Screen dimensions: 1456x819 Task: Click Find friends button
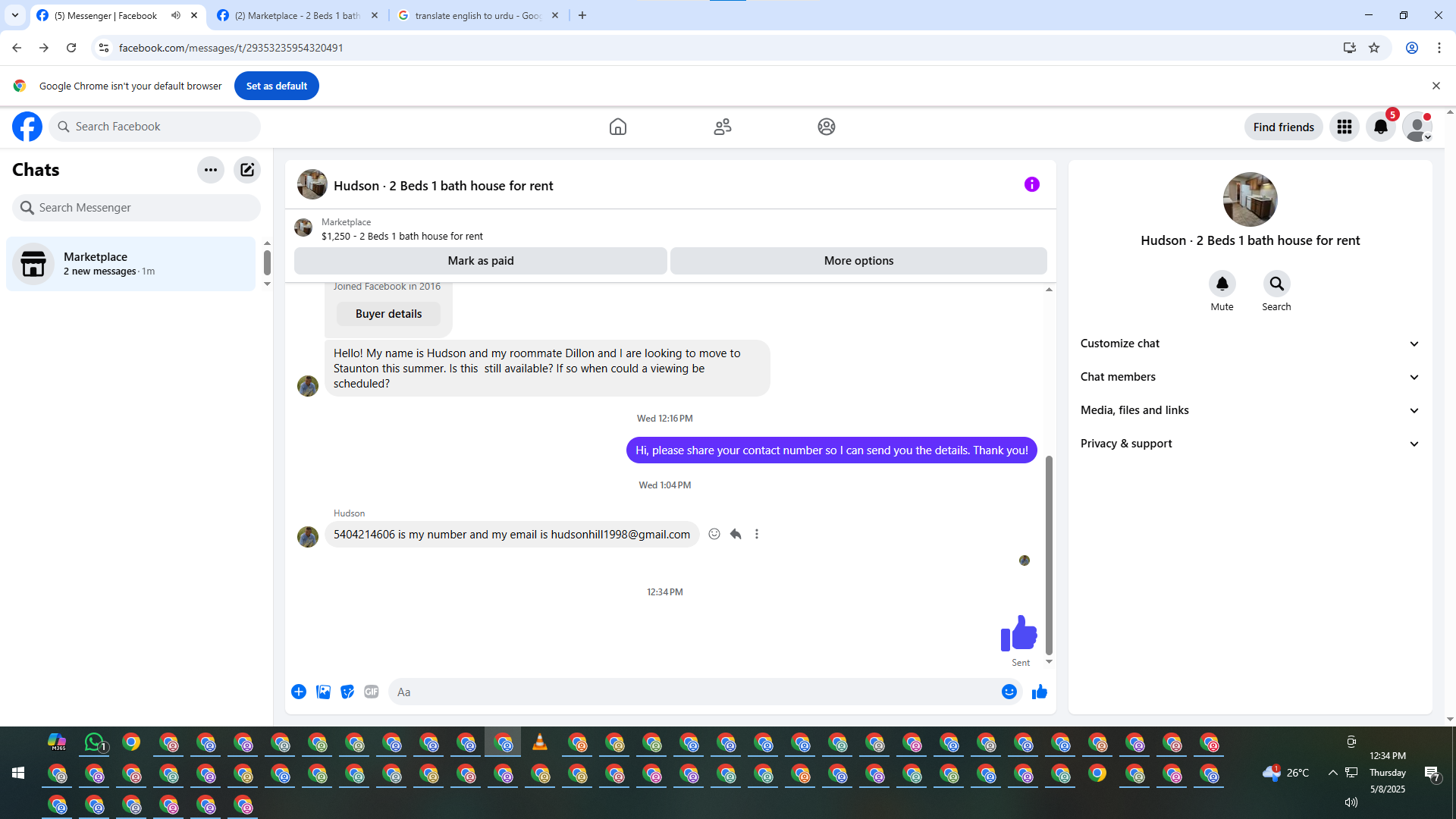tap(1283, 127)
